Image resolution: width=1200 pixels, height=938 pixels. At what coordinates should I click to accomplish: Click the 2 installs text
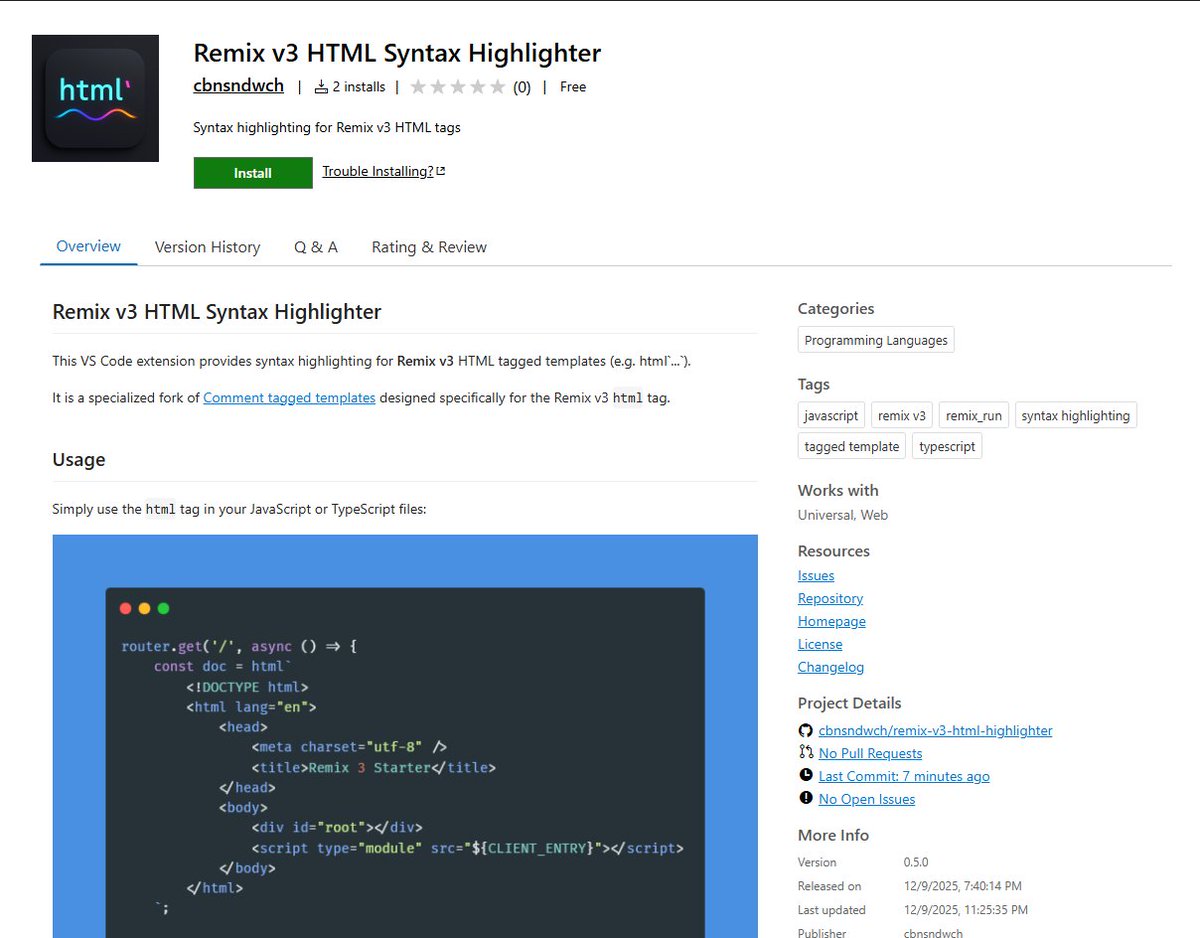point(359,87)
